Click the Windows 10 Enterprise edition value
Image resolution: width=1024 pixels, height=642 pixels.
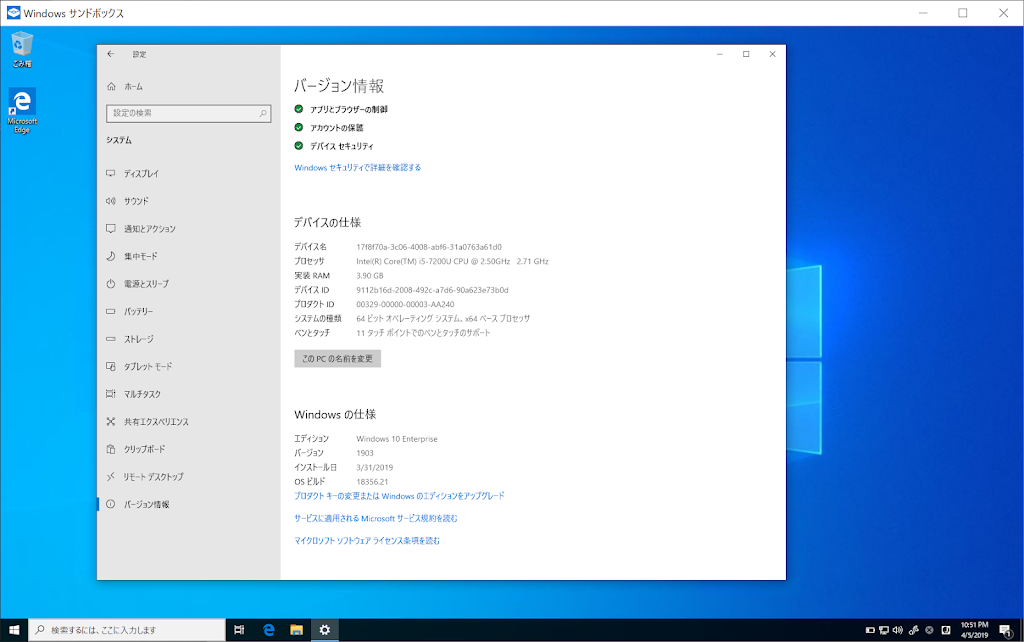coord(396,439)
